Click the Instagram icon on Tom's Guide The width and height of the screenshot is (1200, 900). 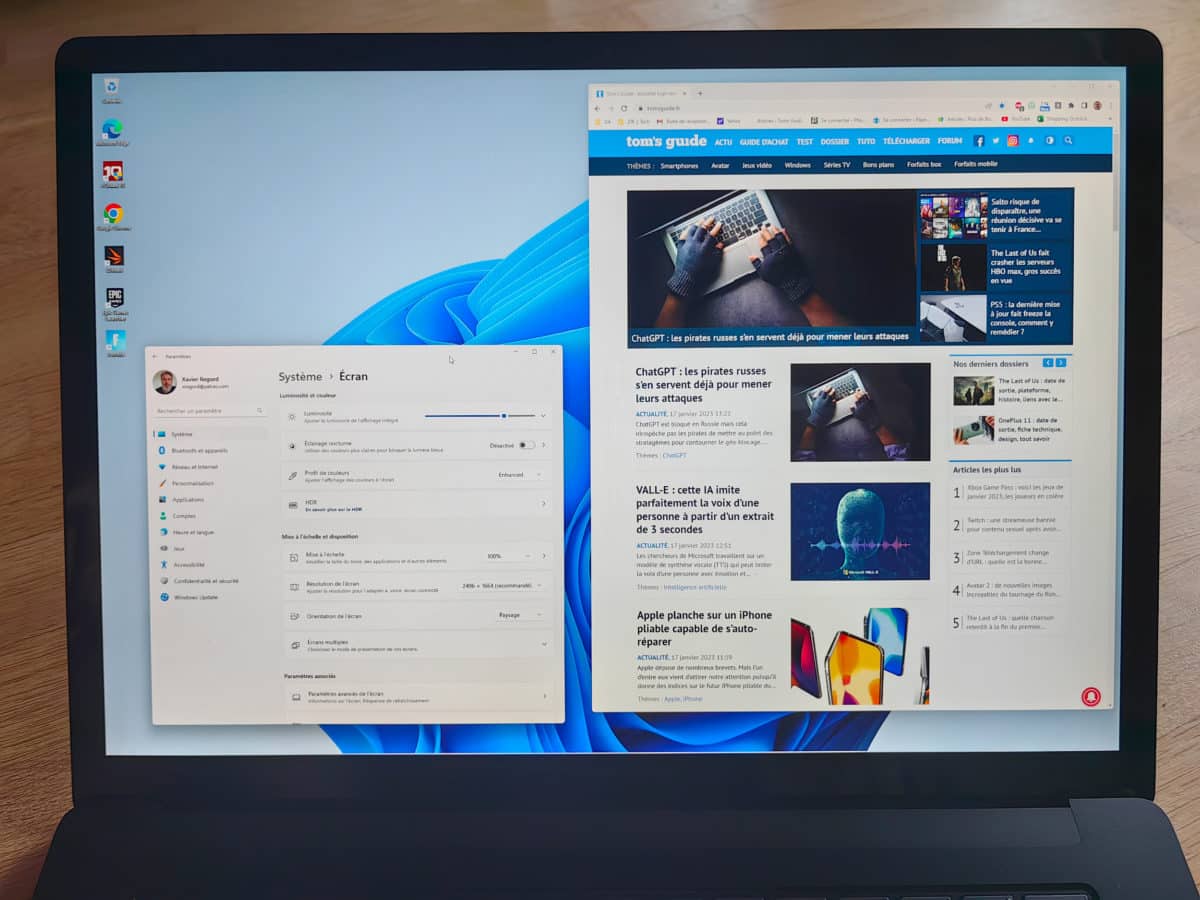(1012, 141)
